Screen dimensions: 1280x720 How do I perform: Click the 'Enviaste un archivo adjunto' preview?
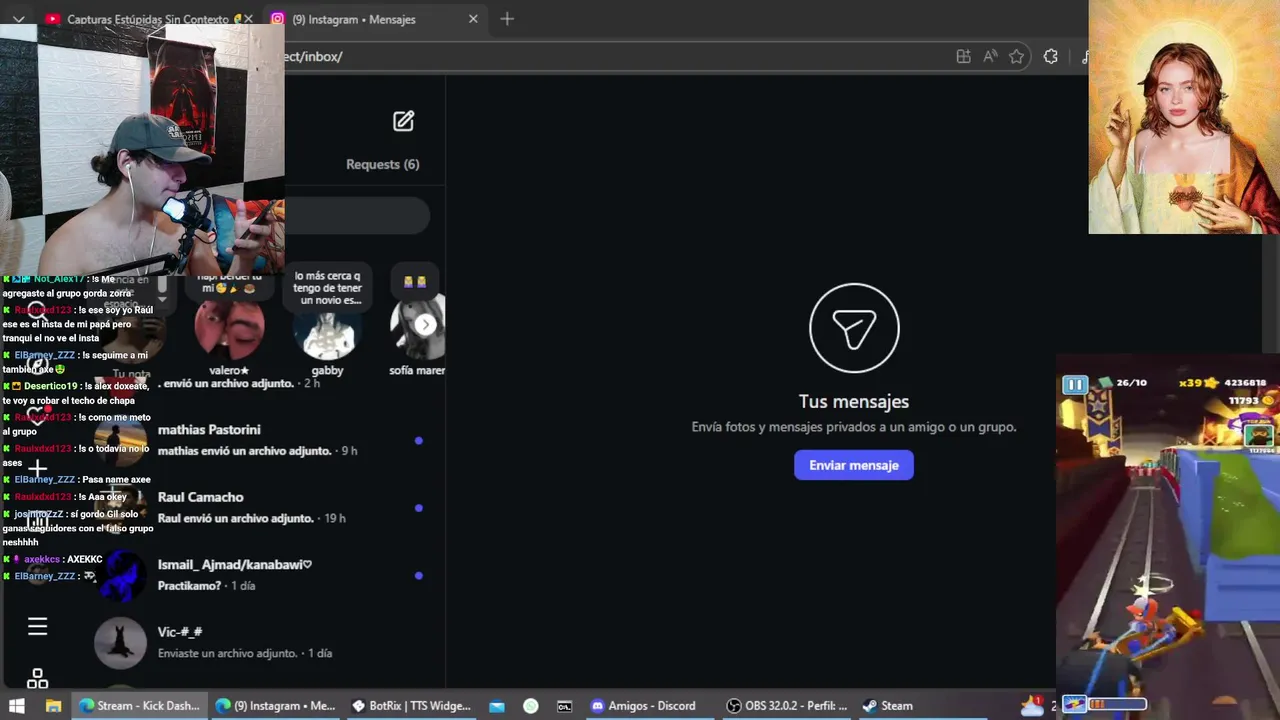pyautogui.click(x=228, y=653)
